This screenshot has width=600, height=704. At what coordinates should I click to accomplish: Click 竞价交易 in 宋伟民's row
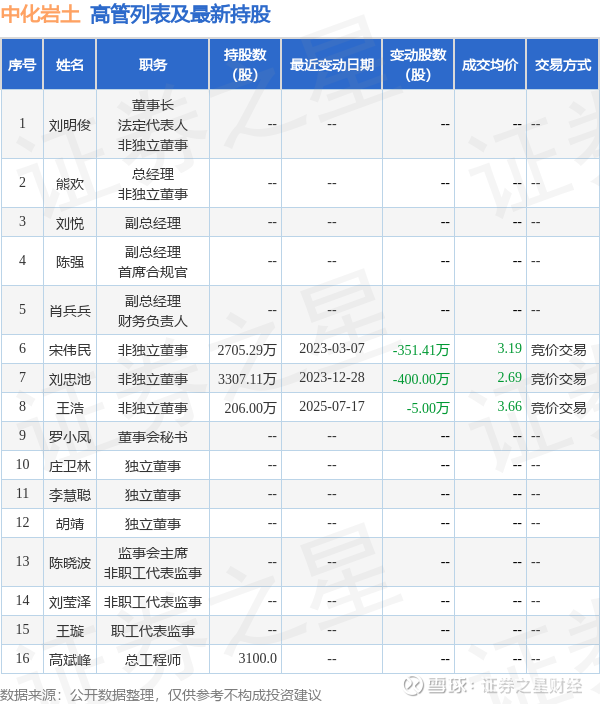[x=559, y=350]
